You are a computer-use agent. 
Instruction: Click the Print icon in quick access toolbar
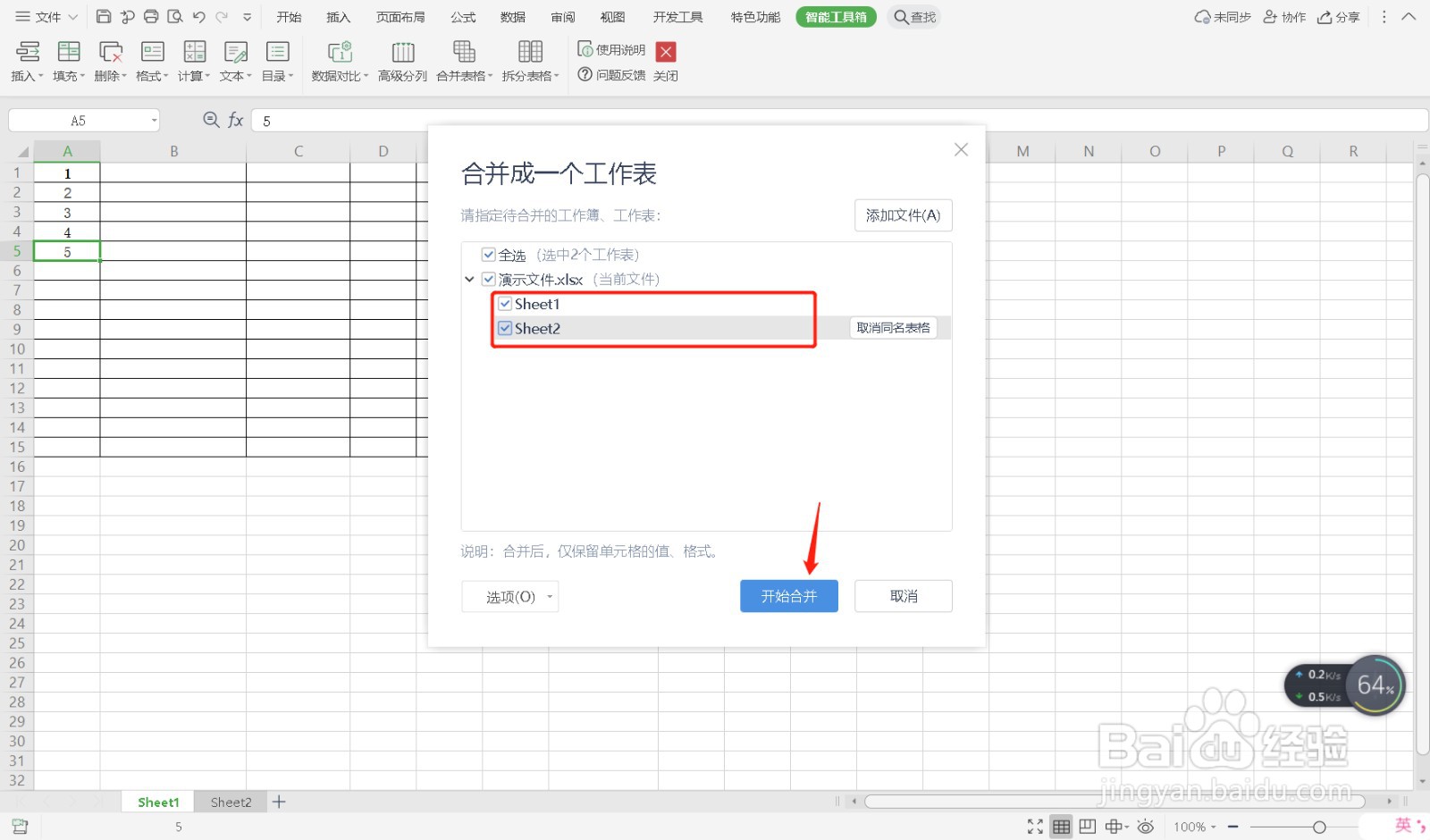point(151,17)
